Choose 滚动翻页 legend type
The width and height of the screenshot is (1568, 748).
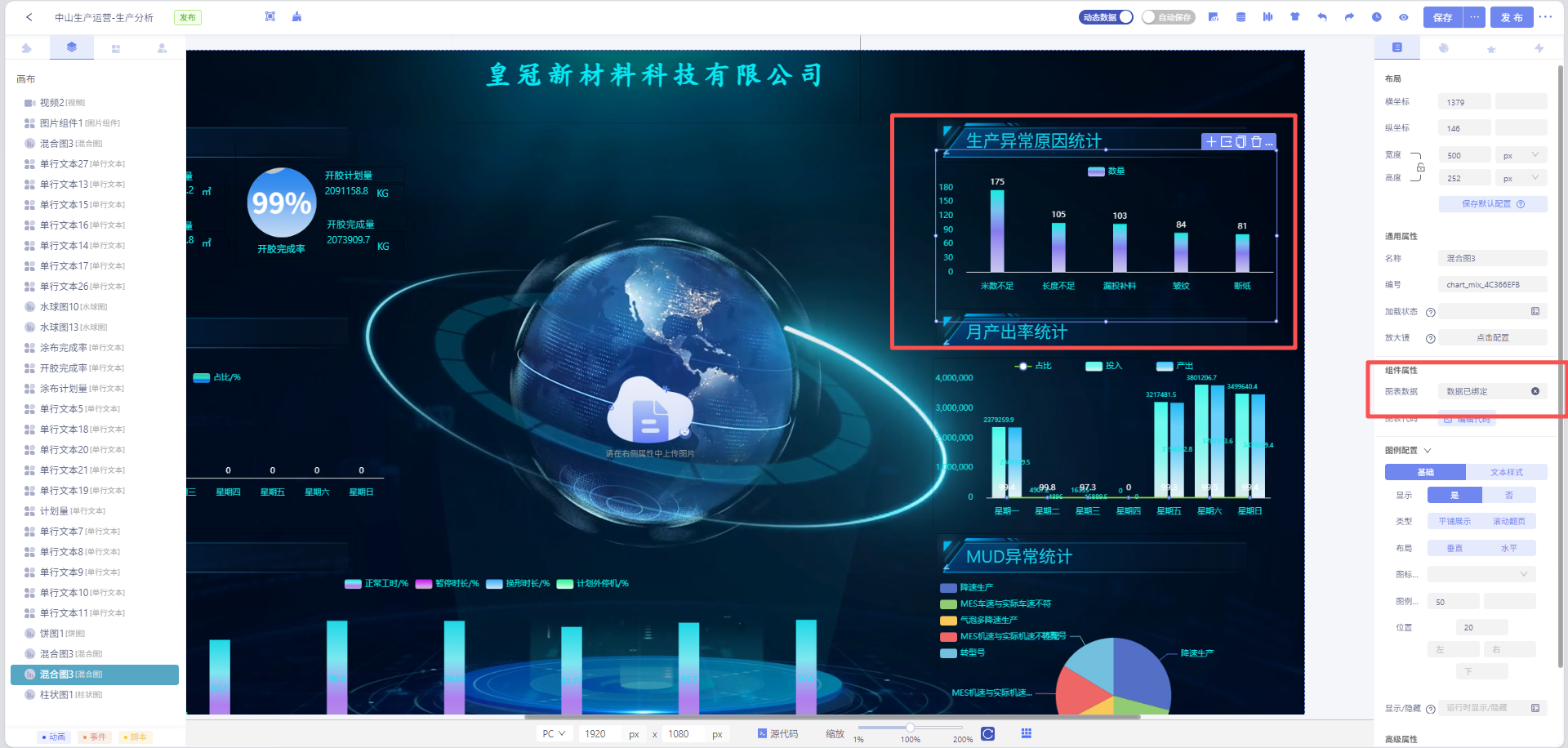click(1509, 521)
